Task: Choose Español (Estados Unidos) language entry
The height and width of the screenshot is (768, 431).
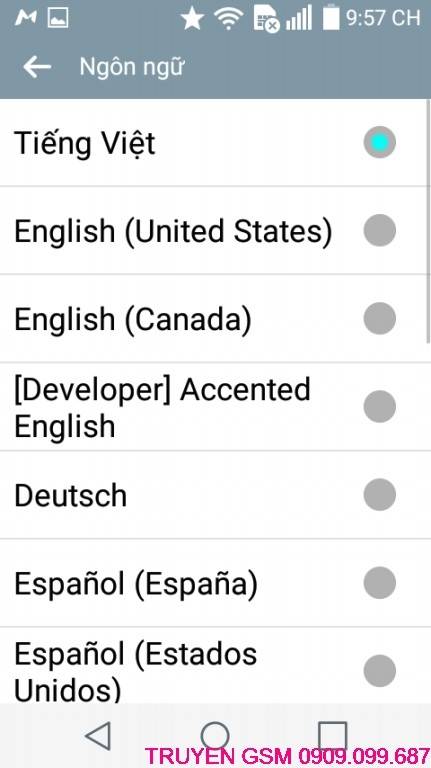Action: tap(214, 666)
